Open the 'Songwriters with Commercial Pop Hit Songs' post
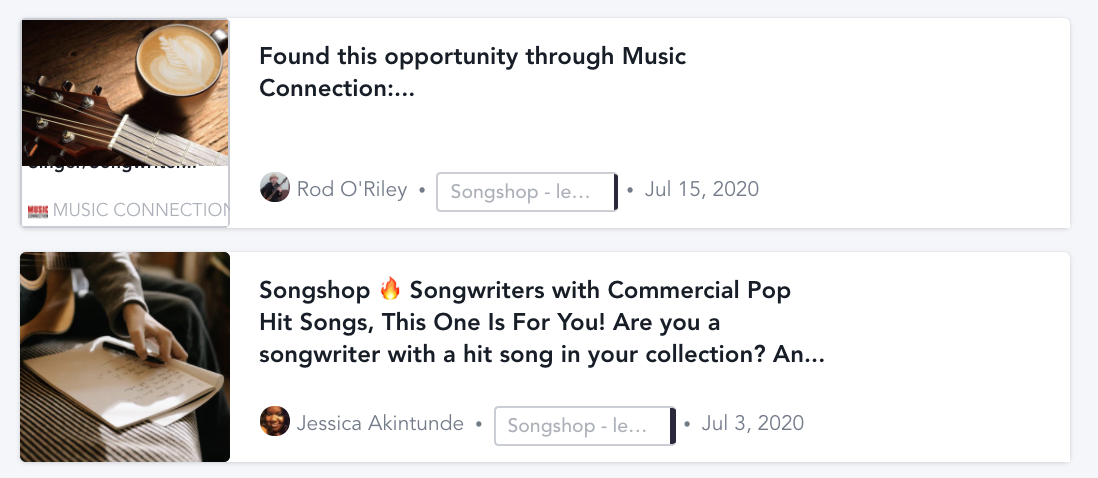Screen dimensions: 1098x478 point(540,322)
